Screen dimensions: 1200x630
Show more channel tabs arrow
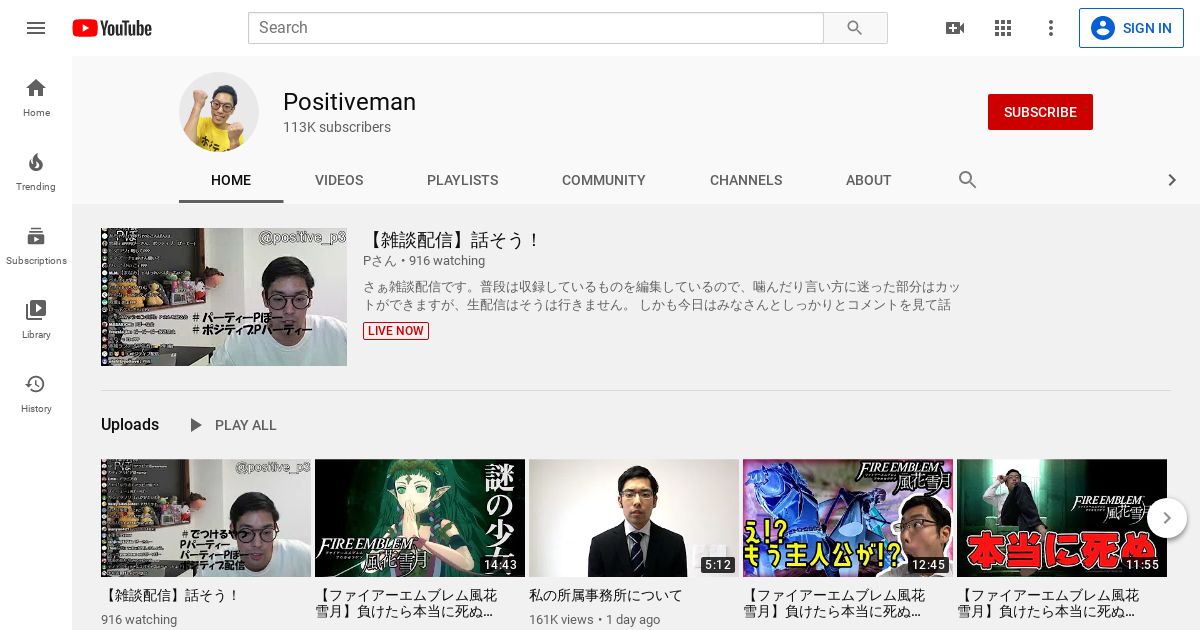pyautogui.click(x=1172, y=180)
